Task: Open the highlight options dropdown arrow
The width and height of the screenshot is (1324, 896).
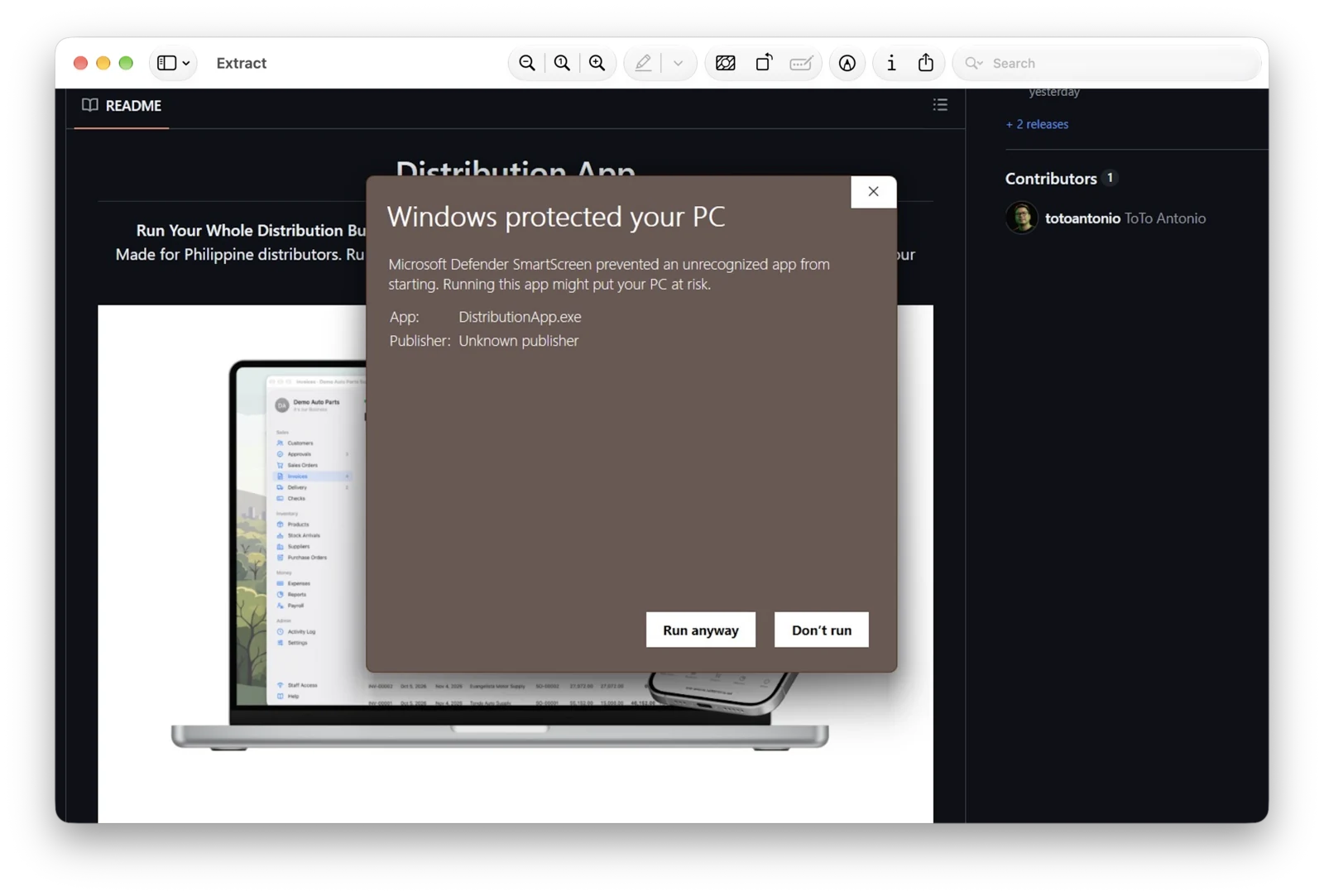Action: tap(678, 63)
